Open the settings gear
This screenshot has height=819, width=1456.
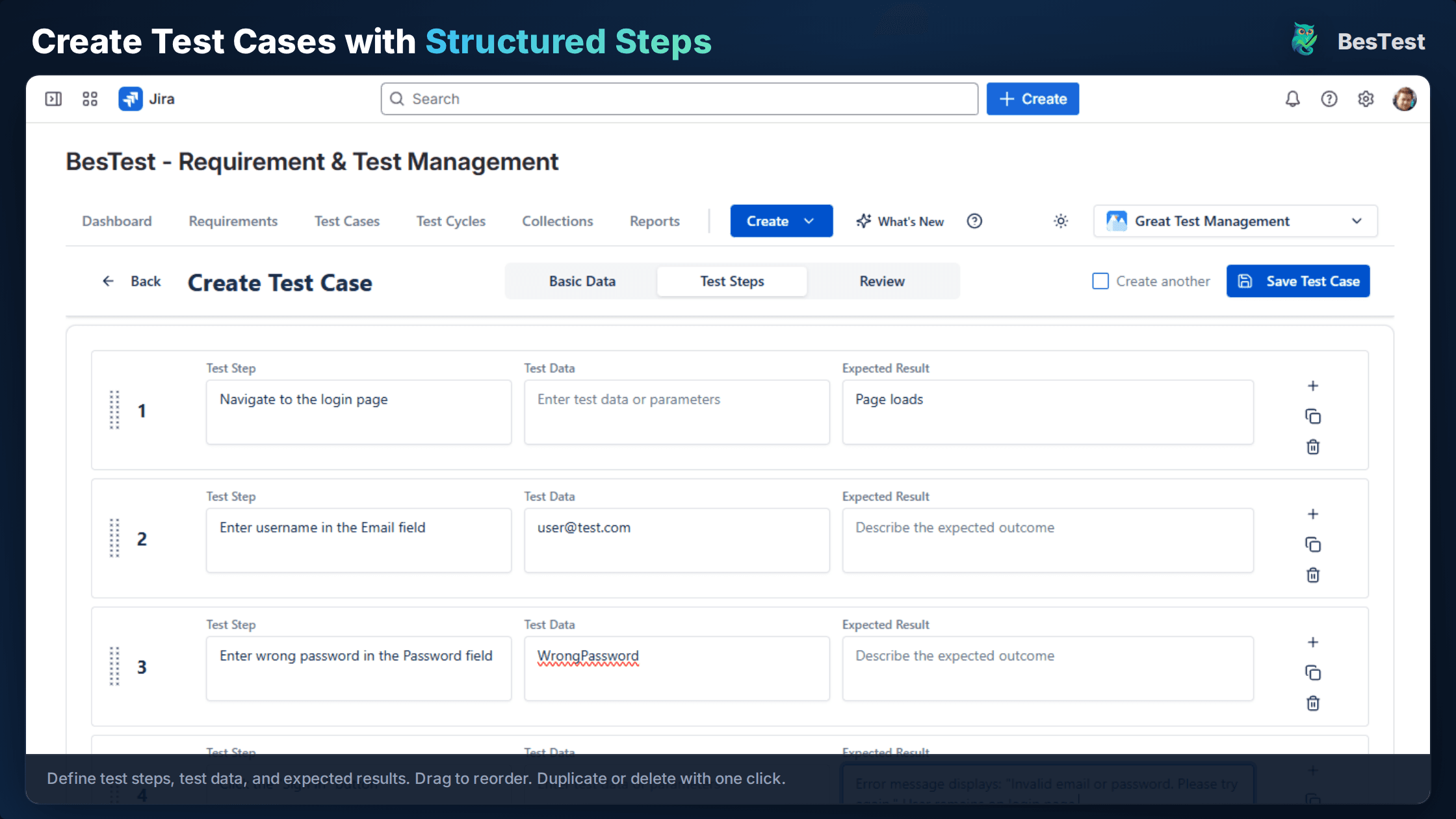tap(1366, 99)
